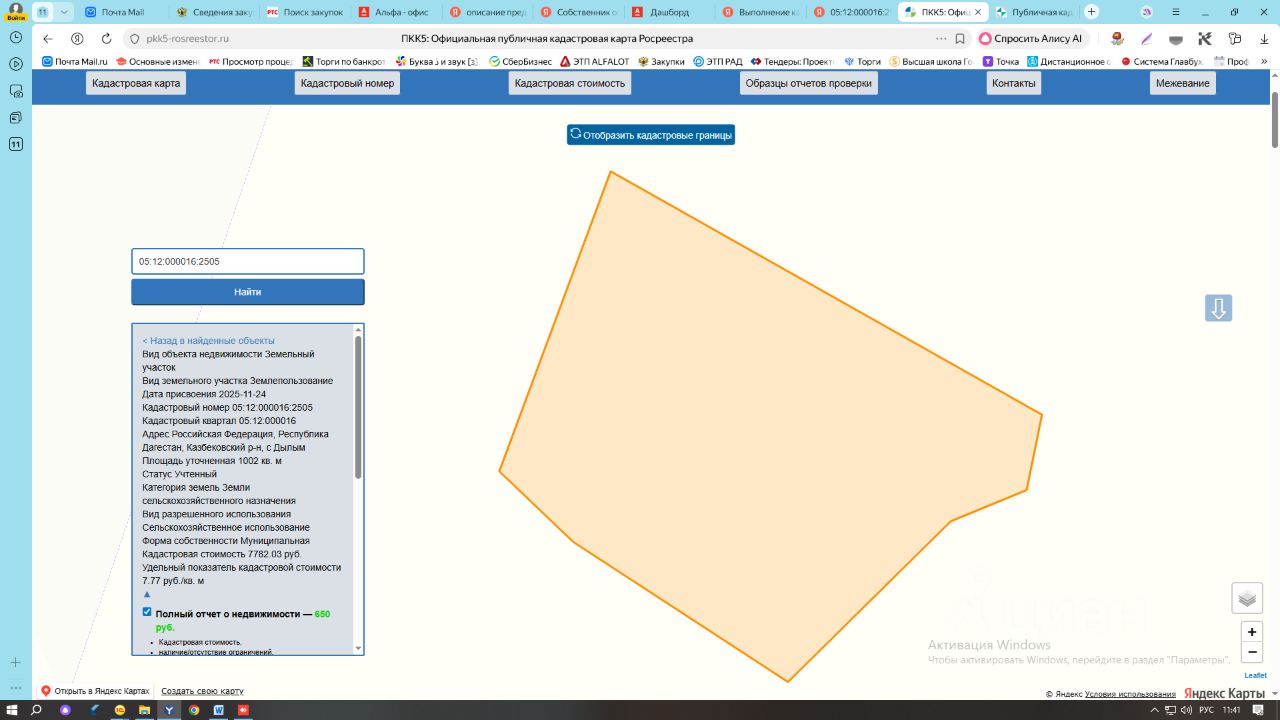Open the Yandex home button
The width and height of the screenshot is (1280, 720).
[x=77, y=39]
